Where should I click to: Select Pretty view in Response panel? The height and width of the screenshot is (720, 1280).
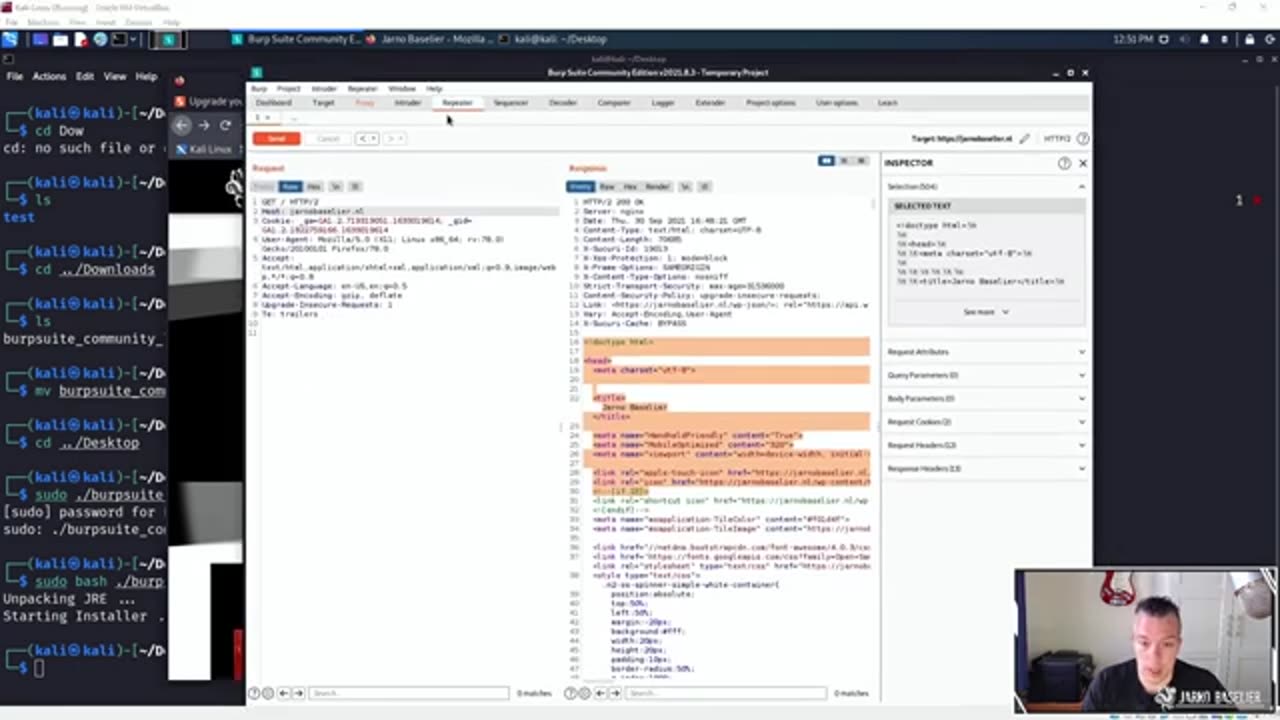580,187
